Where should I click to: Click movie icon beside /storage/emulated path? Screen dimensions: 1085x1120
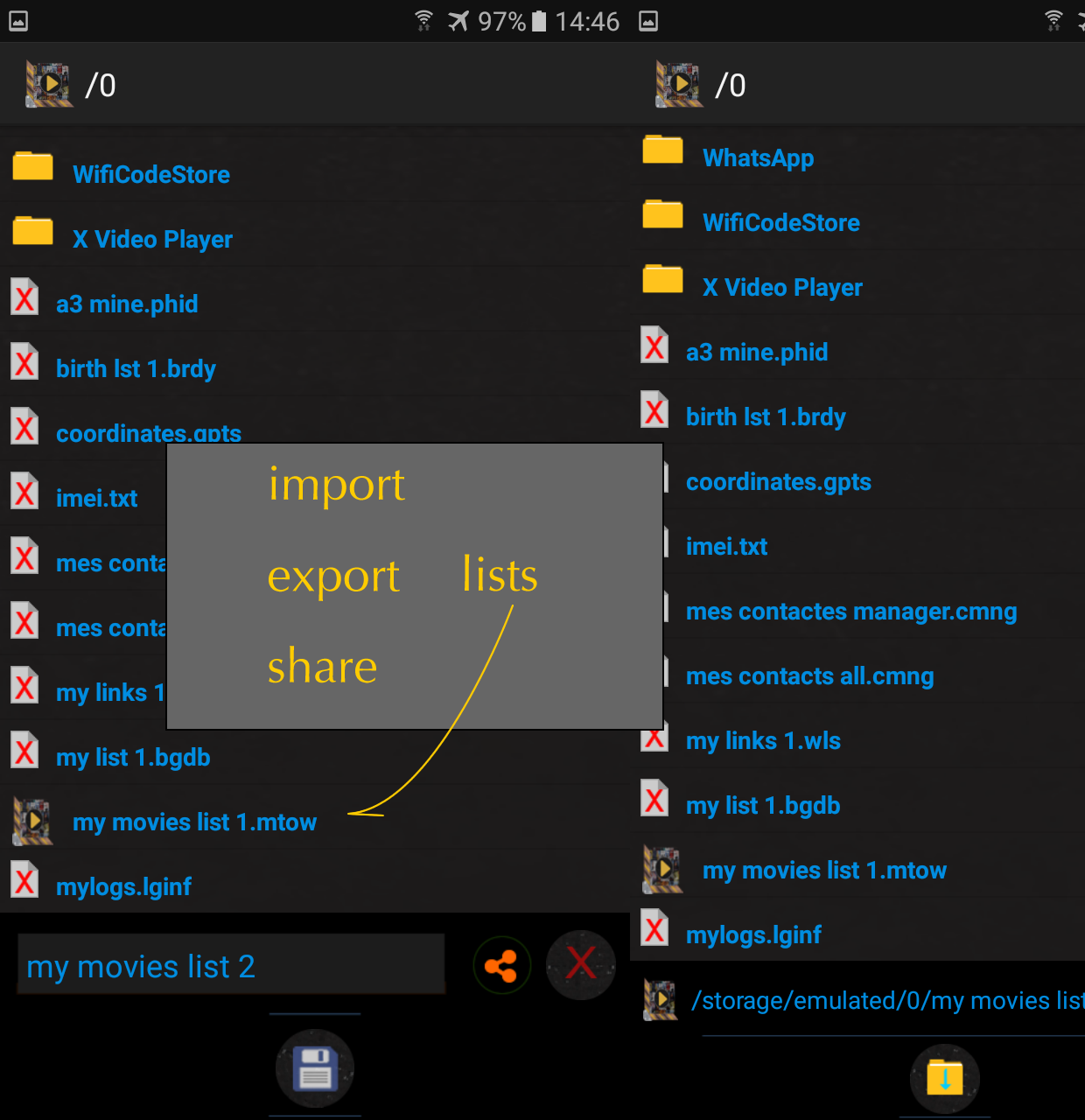(x=661, y=999)
